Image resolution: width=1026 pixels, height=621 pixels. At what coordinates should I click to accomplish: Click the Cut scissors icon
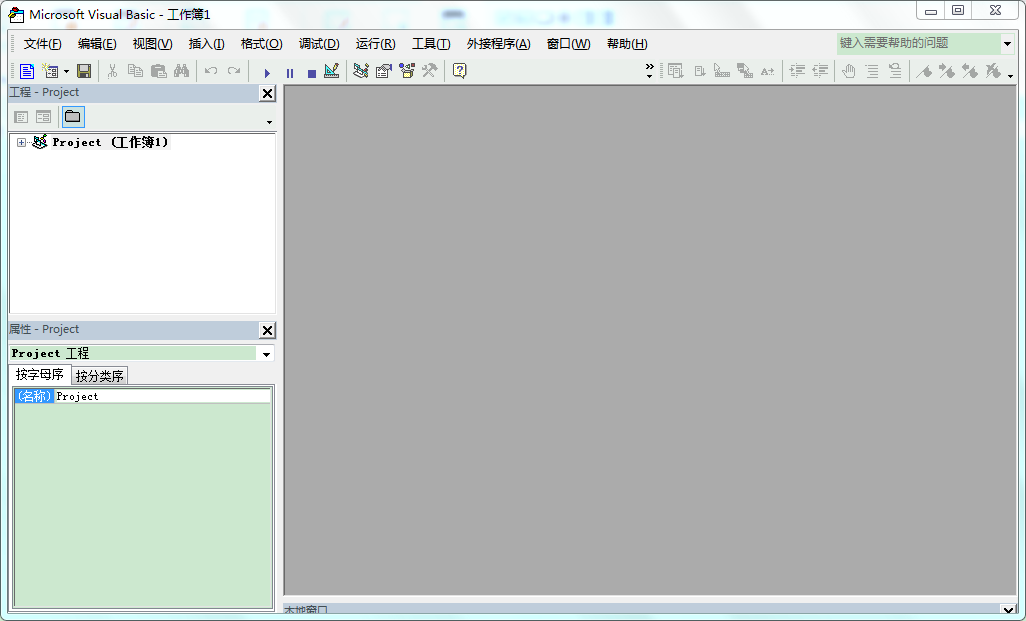point(113,71)
